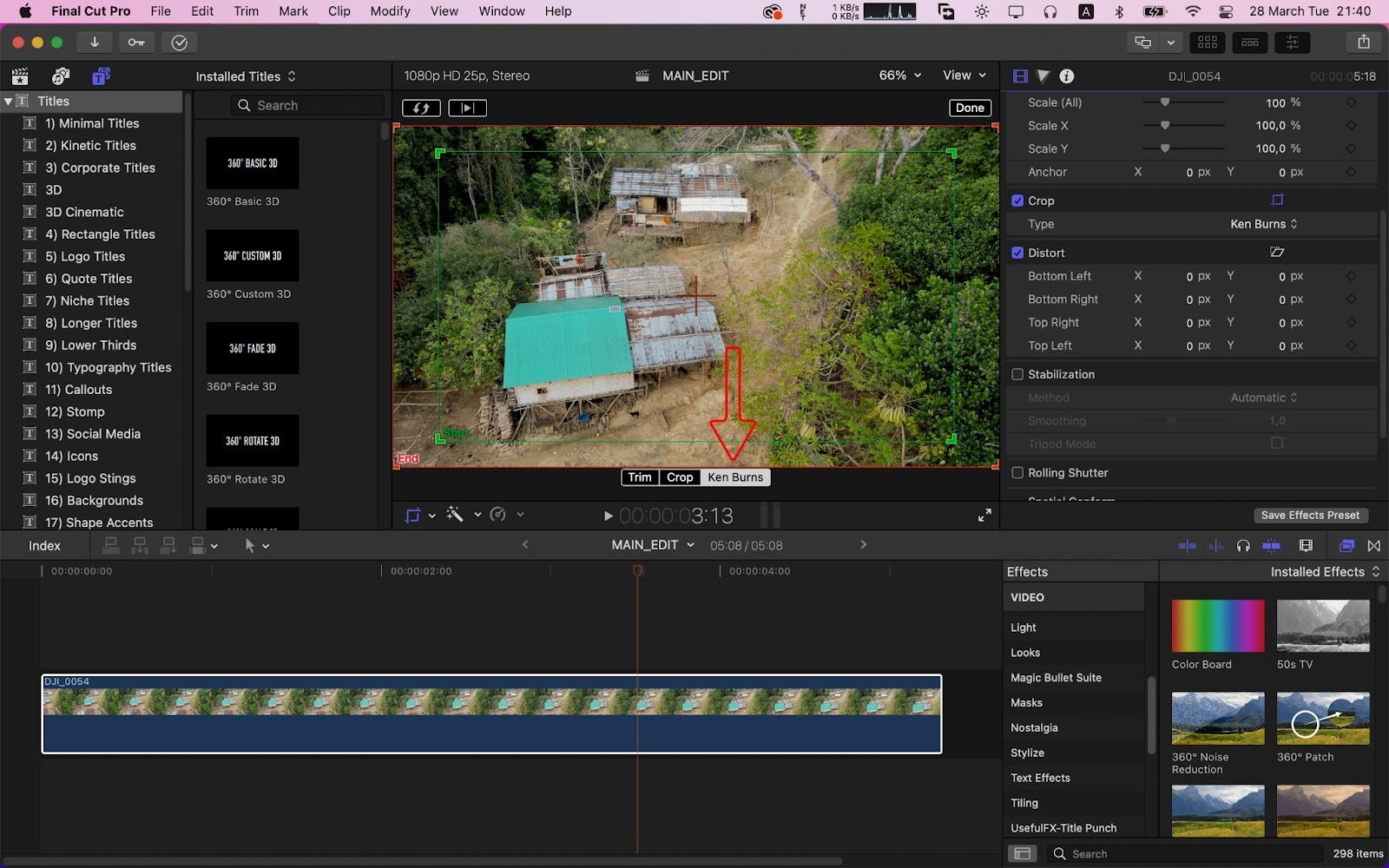Disable the Crop checkbox

click(x=1017, y=201)
